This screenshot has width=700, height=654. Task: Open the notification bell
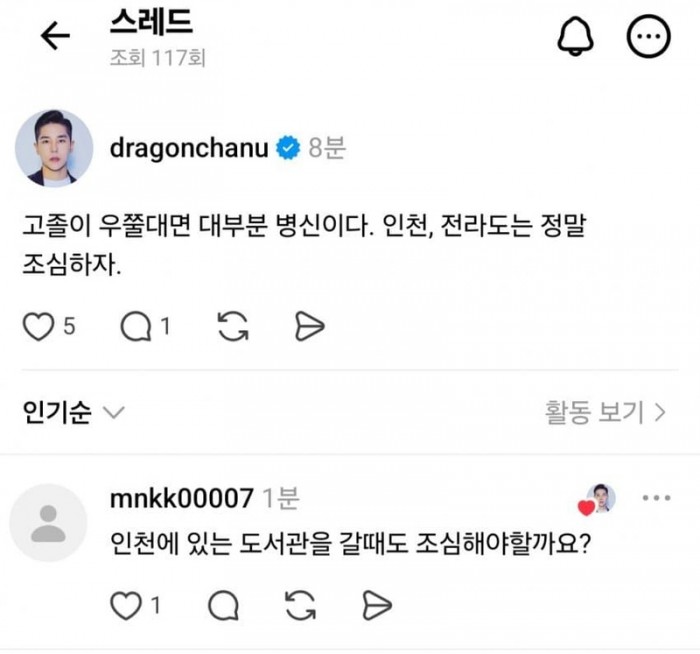click(575, 37)
